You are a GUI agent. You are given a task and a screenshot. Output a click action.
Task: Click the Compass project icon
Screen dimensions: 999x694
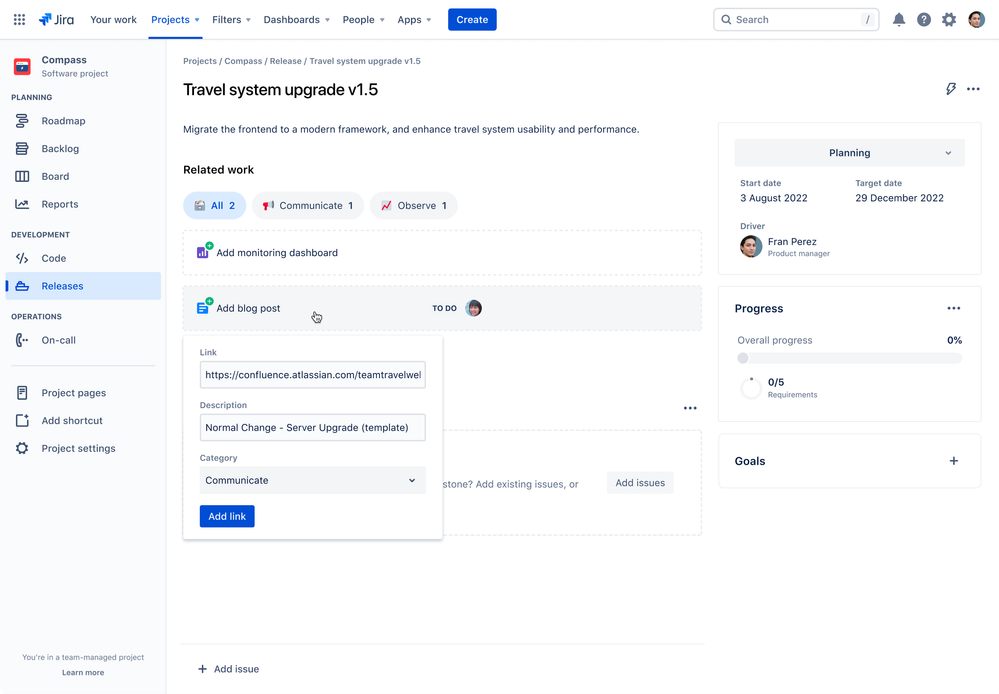(22, 66)
